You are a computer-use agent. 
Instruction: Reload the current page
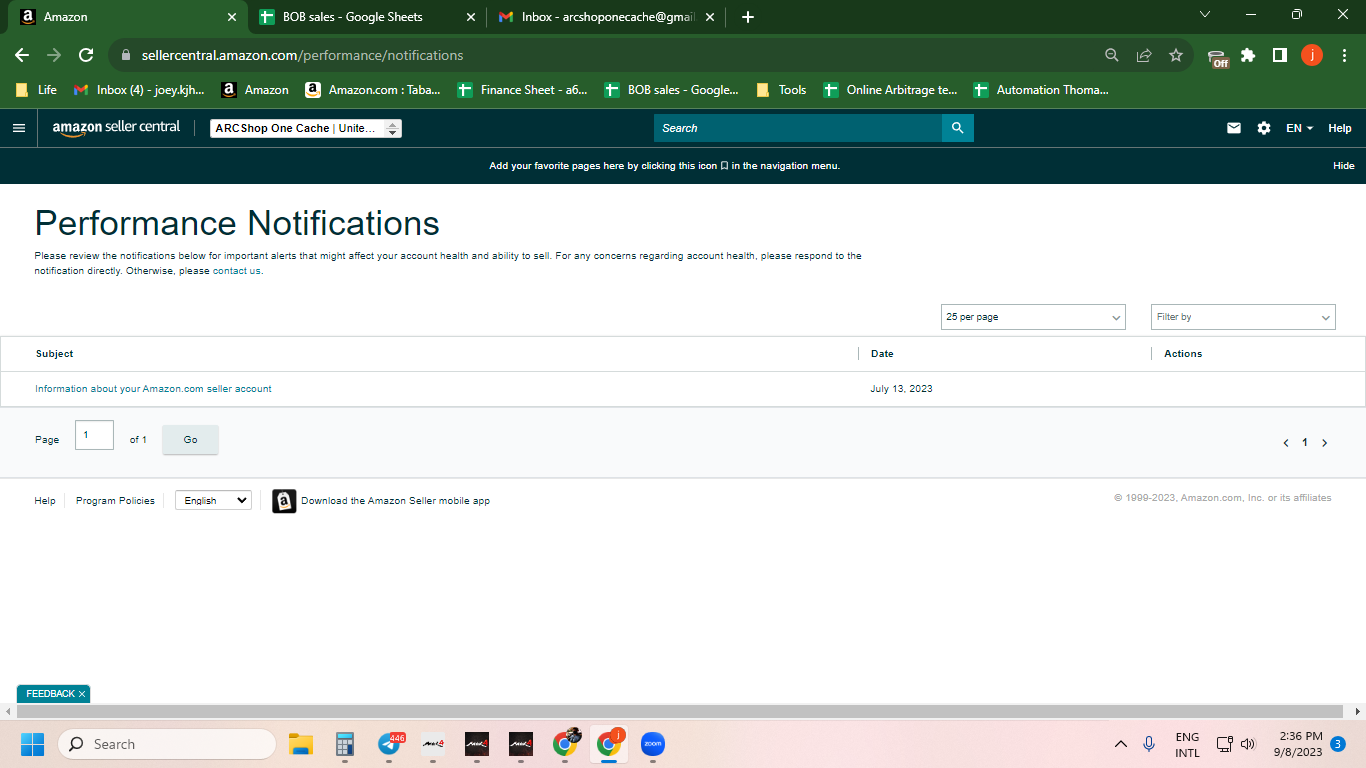tap(86, 55)
